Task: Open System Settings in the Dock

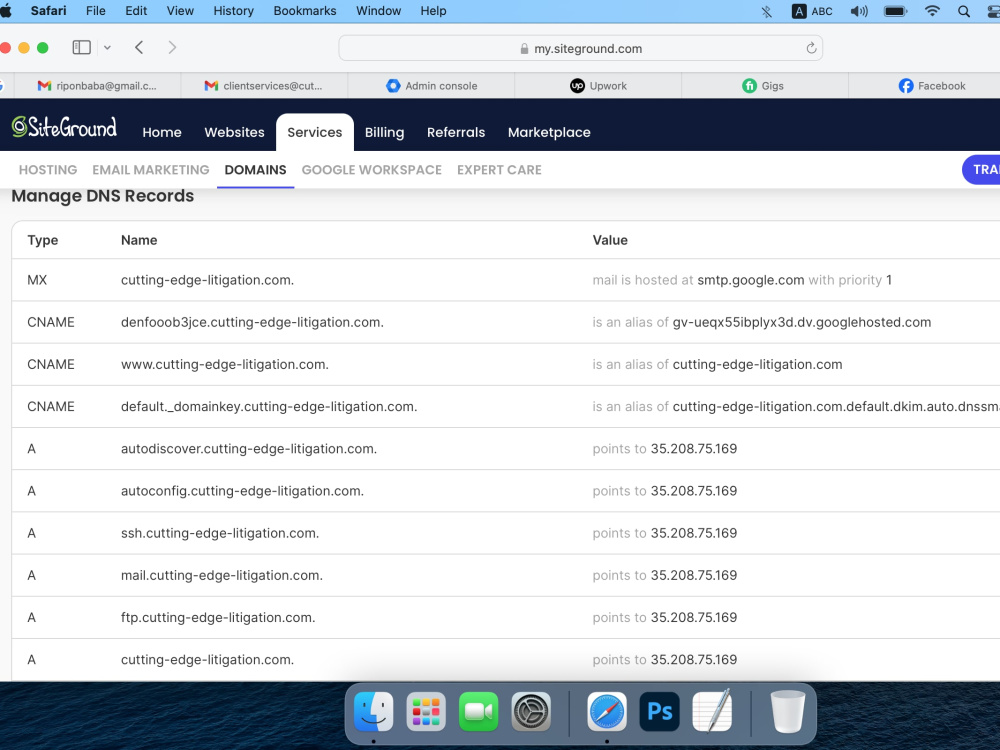Action: 531,711
